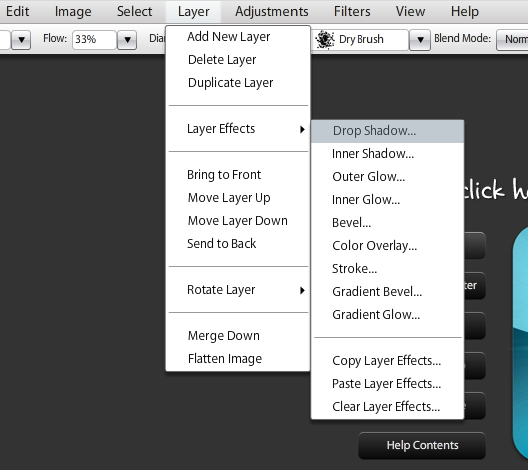
Task: Select Move Layer Down
Action: [x=238, y=221]
